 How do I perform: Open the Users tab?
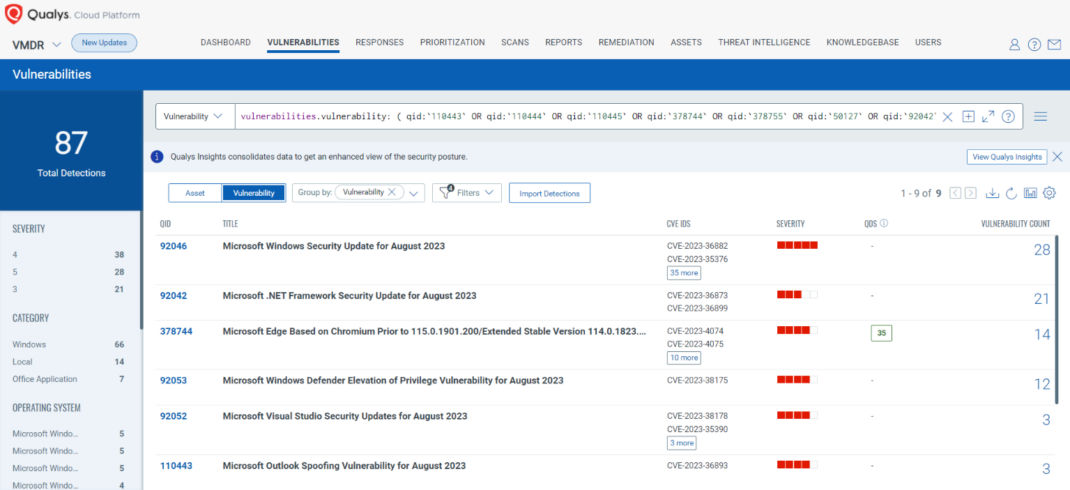pos(928,42)
